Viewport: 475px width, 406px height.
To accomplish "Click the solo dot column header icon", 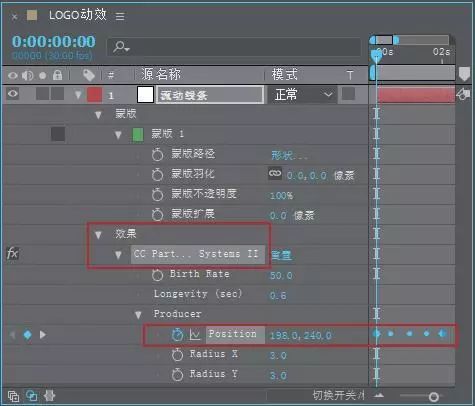I will [43, 76].
